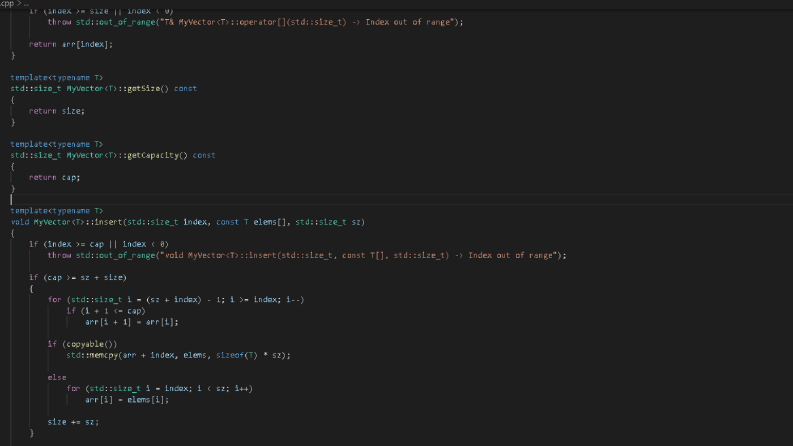
Task: Click the 'copyable()' call
Action: 92,344
